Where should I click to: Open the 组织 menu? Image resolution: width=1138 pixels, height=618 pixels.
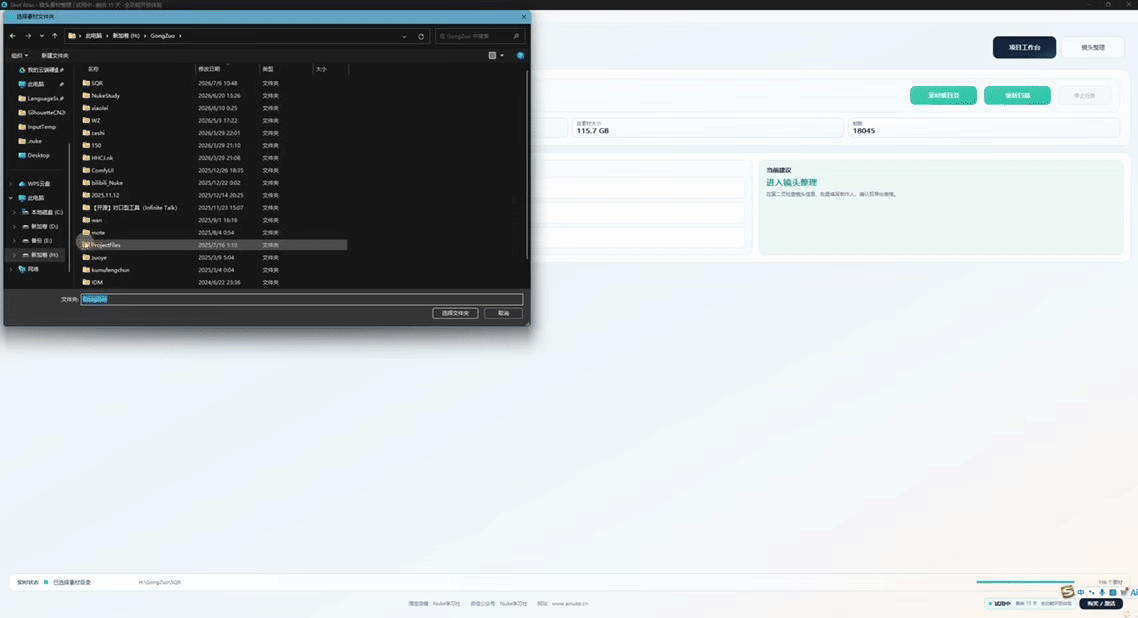point(19,55)
